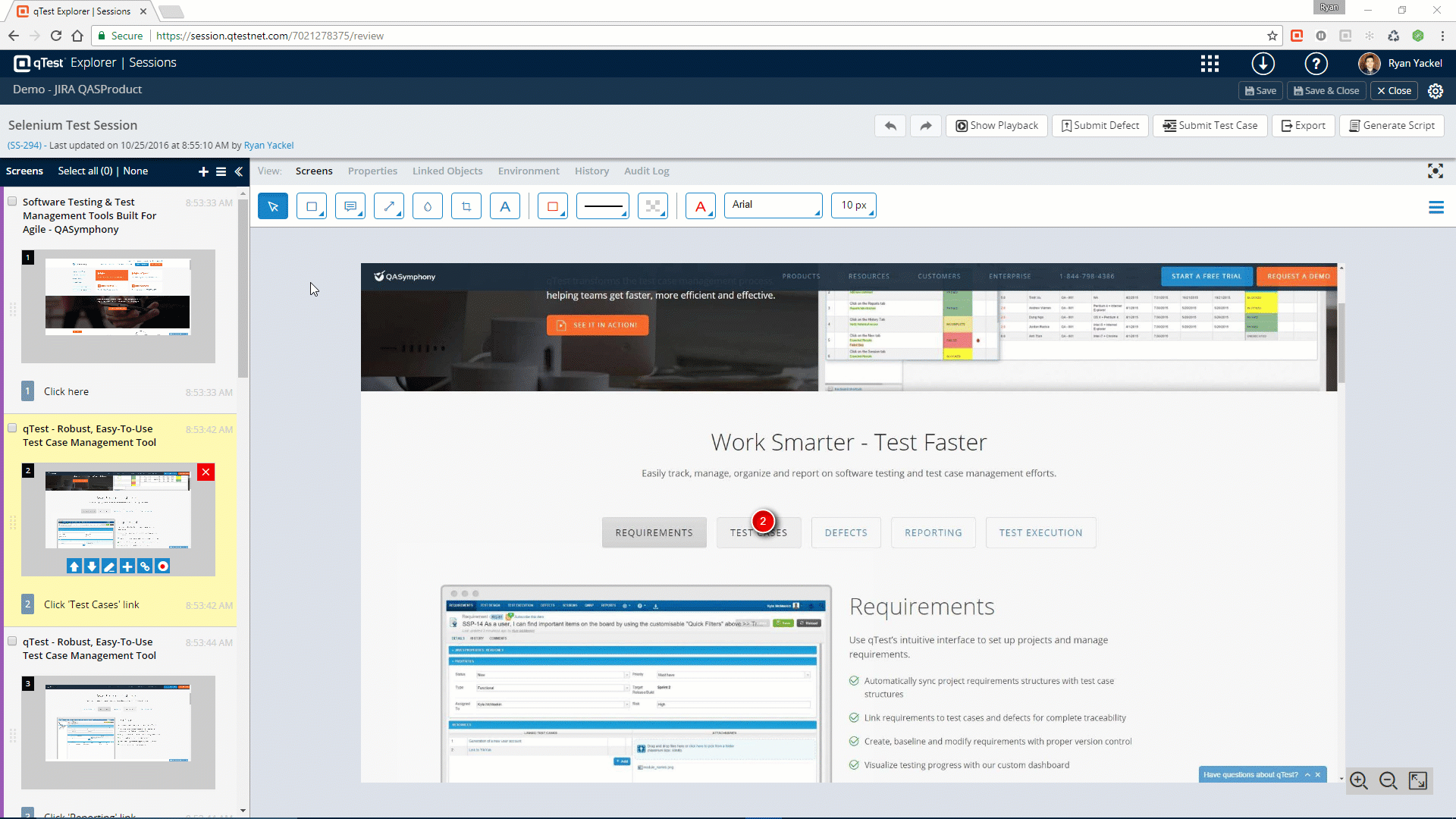Activate the text annotation tool

[x=505, y=206]
